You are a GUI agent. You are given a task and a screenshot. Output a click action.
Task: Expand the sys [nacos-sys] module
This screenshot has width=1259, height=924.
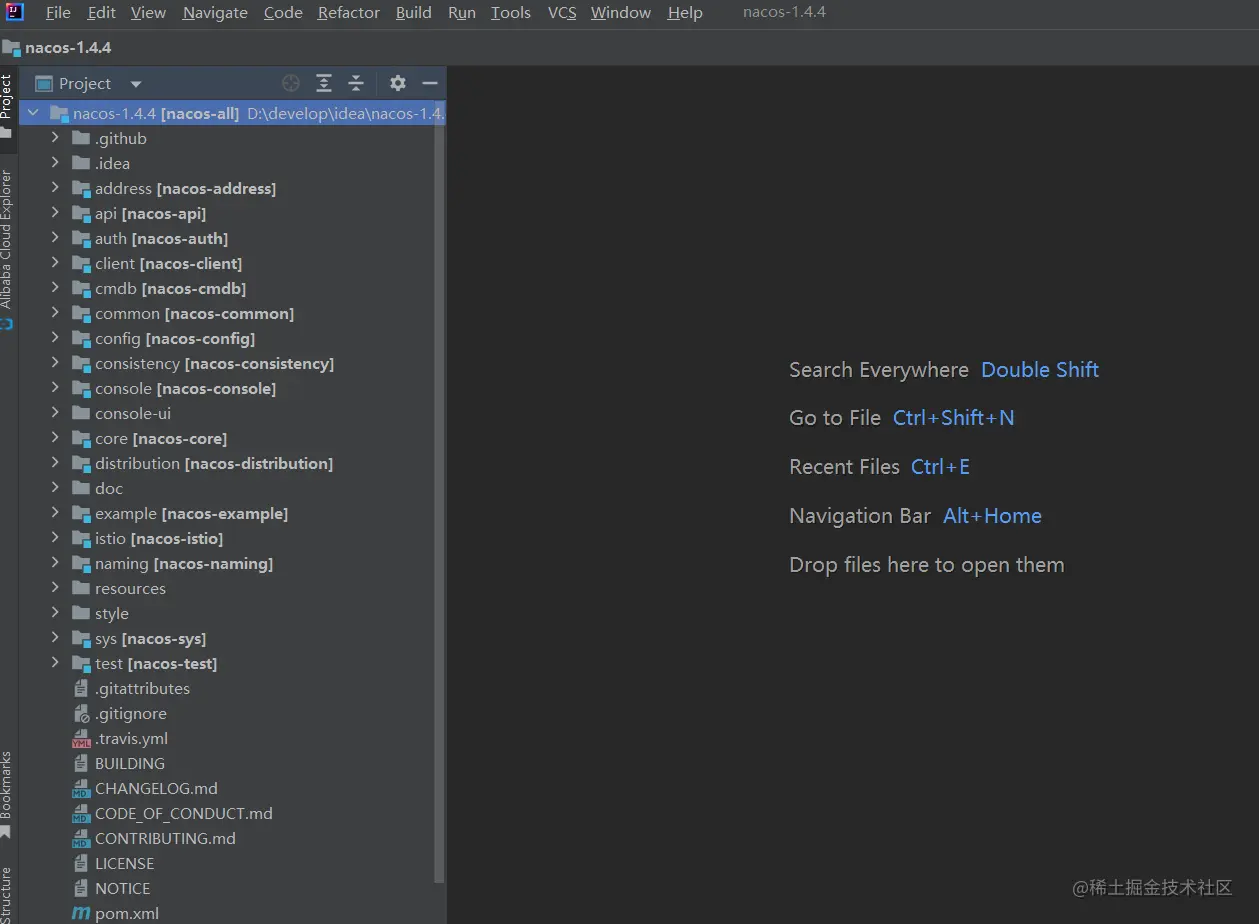pyautogui.click(x=55, y=638)
